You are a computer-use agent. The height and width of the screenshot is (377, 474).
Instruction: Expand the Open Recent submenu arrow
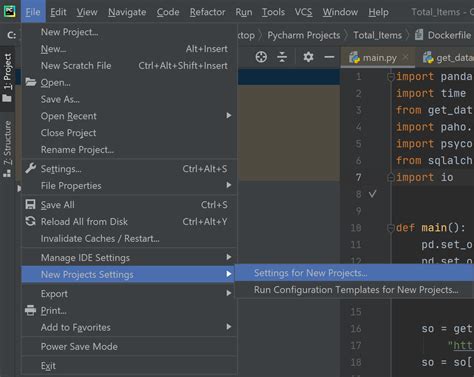tap(229, 115)
